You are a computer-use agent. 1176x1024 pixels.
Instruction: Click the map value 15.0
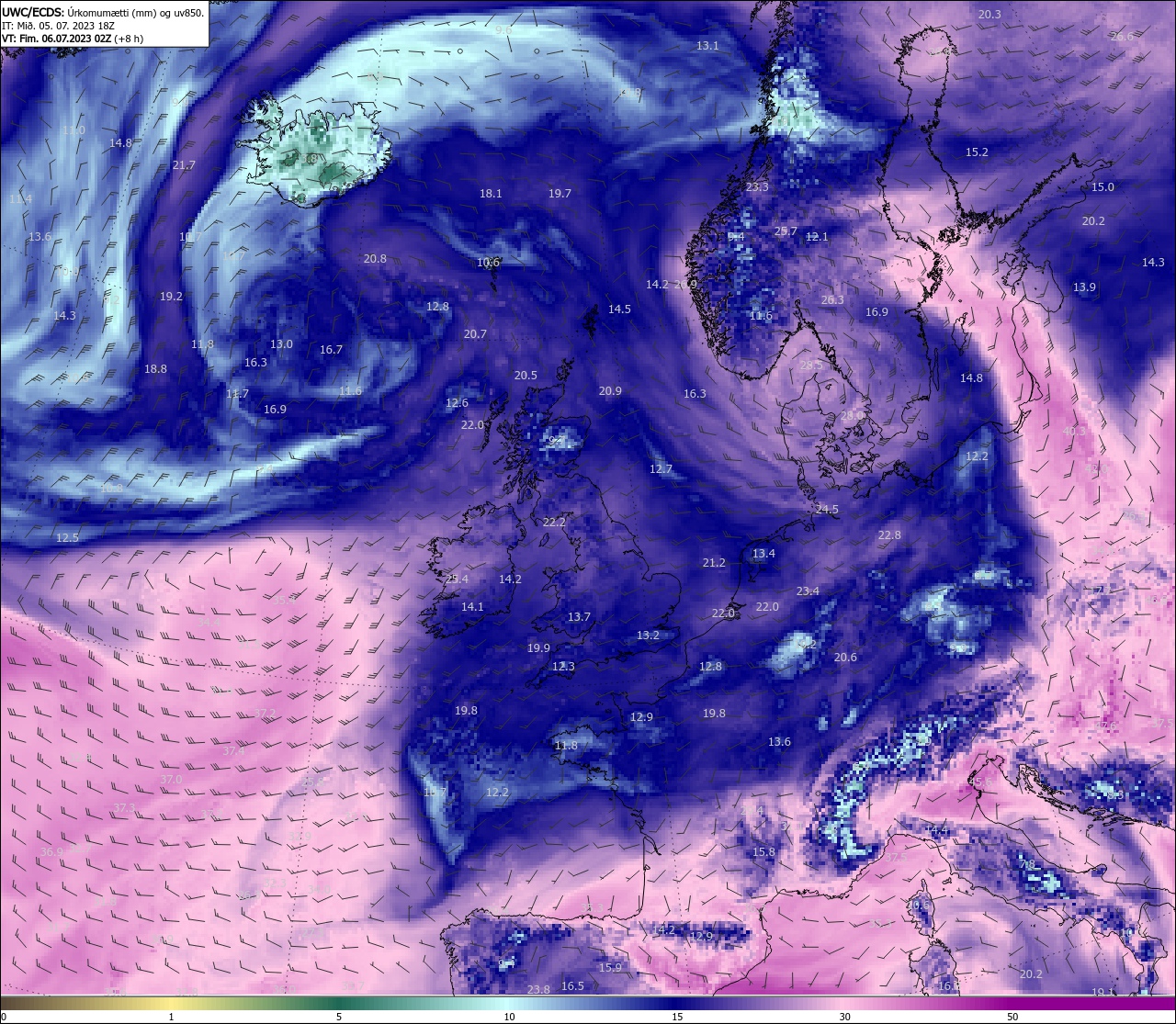(x=1102, y=187)
